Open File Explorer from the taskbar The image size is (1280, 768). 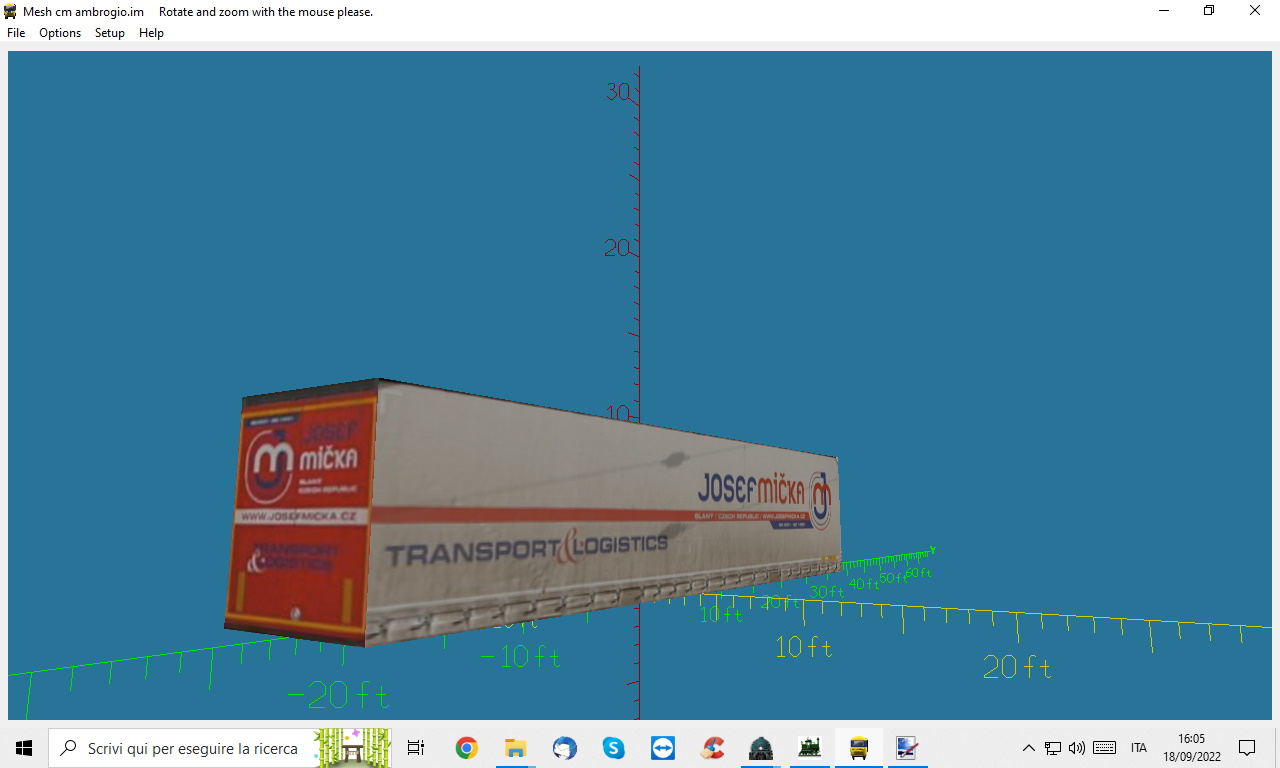coord(515,748)
